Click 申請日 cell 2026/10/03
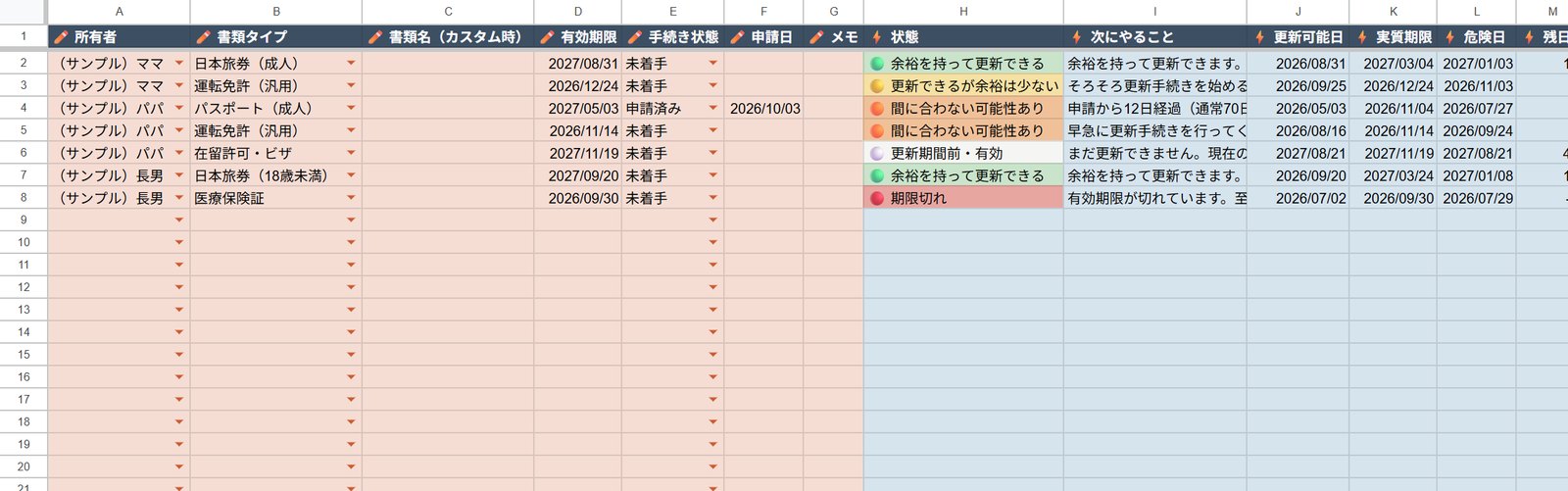Viewport: 1568px width, 491px height. 764,109
